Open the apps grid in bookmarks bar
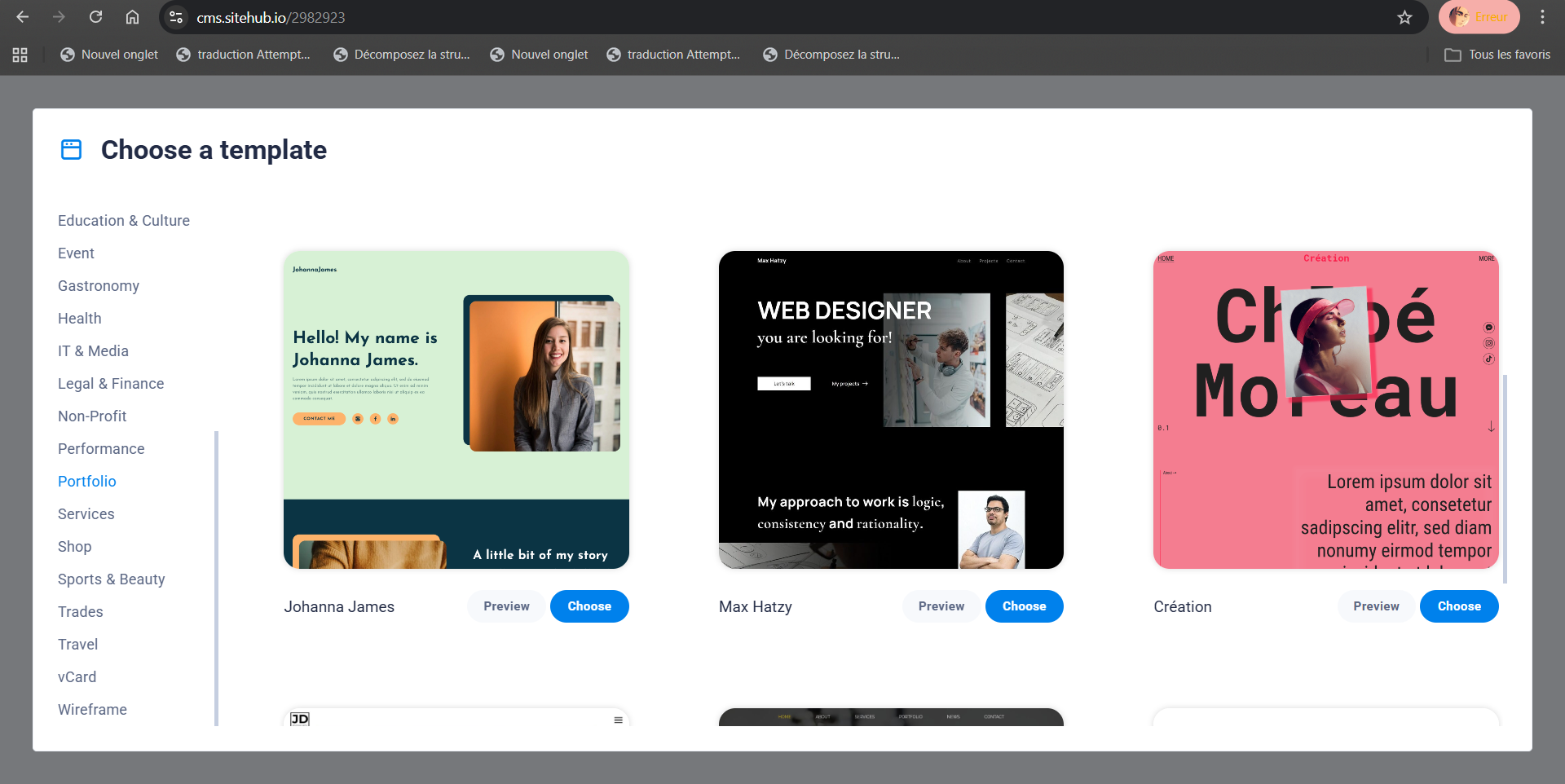 click(x=20, y=55)
